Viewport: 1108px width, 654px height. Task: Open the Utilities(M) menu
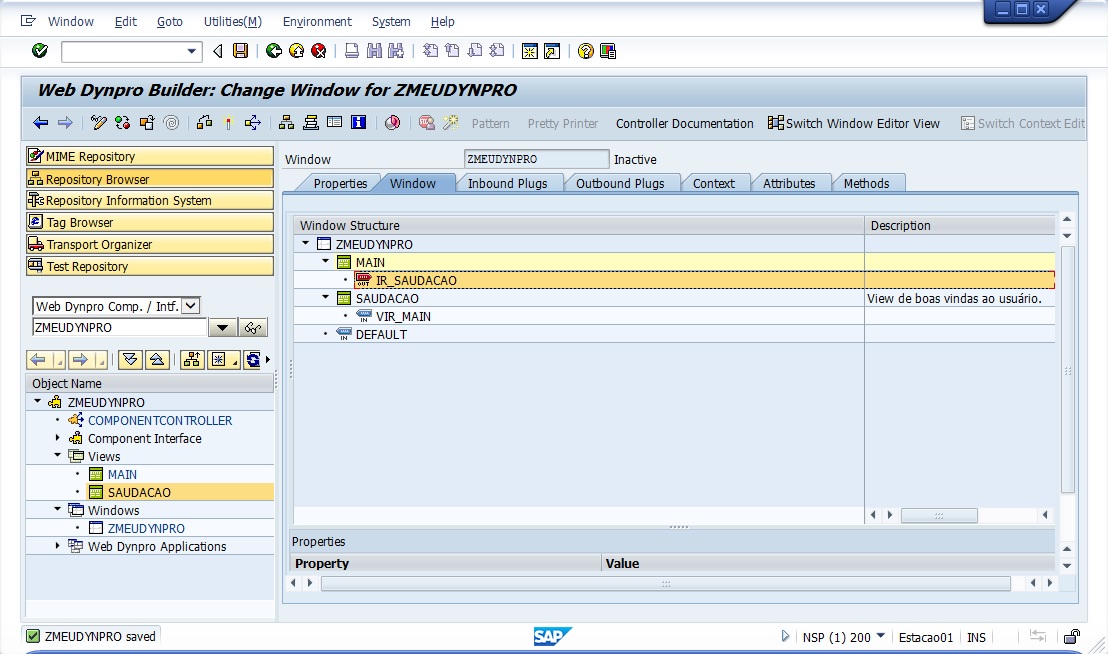click(232, 21)
